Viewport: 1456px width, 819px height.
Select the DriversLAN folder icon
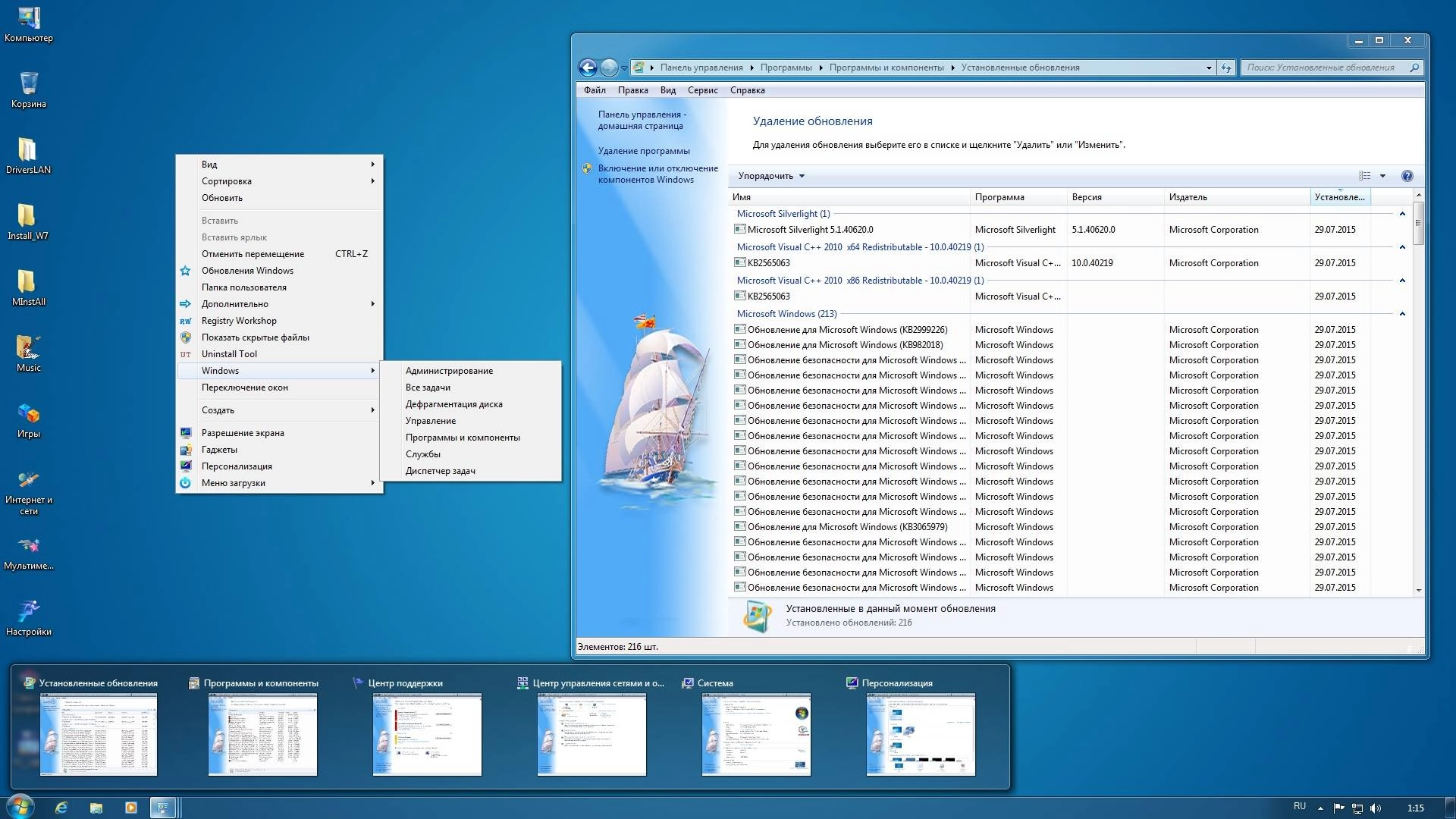click(29, 155)
